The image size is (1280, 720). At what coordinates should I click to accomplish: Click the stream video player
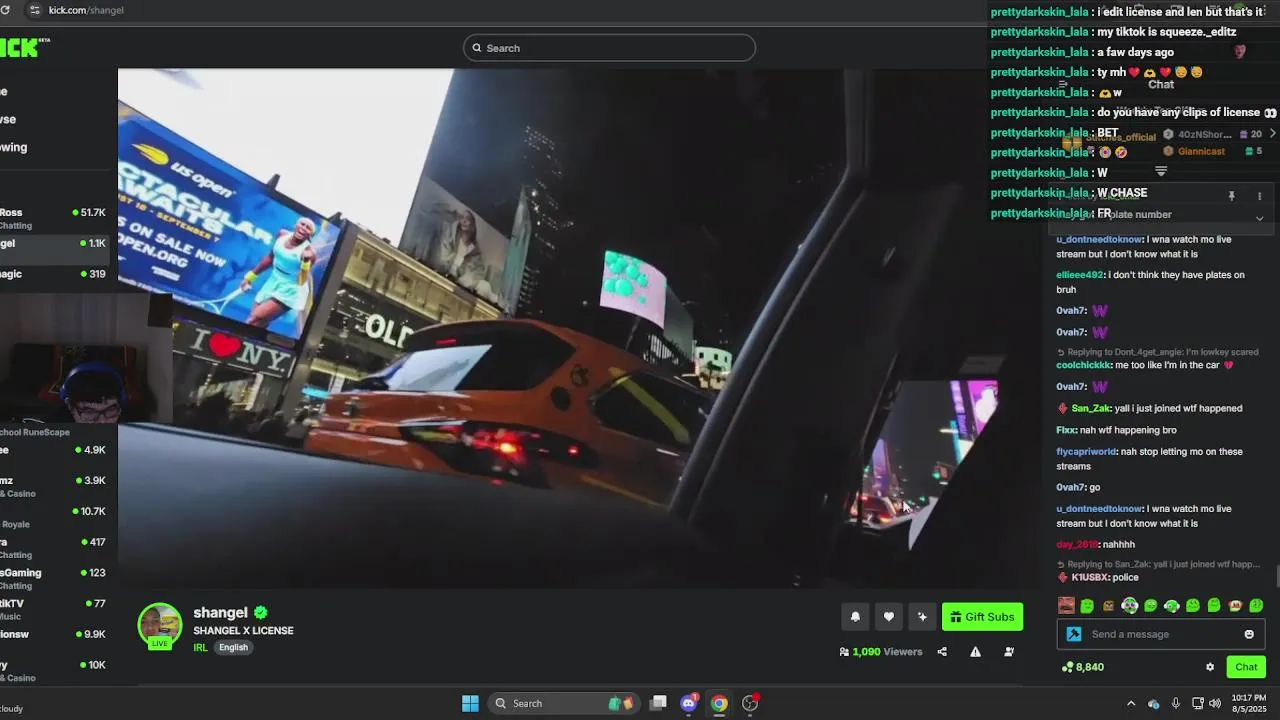point(580,328)
